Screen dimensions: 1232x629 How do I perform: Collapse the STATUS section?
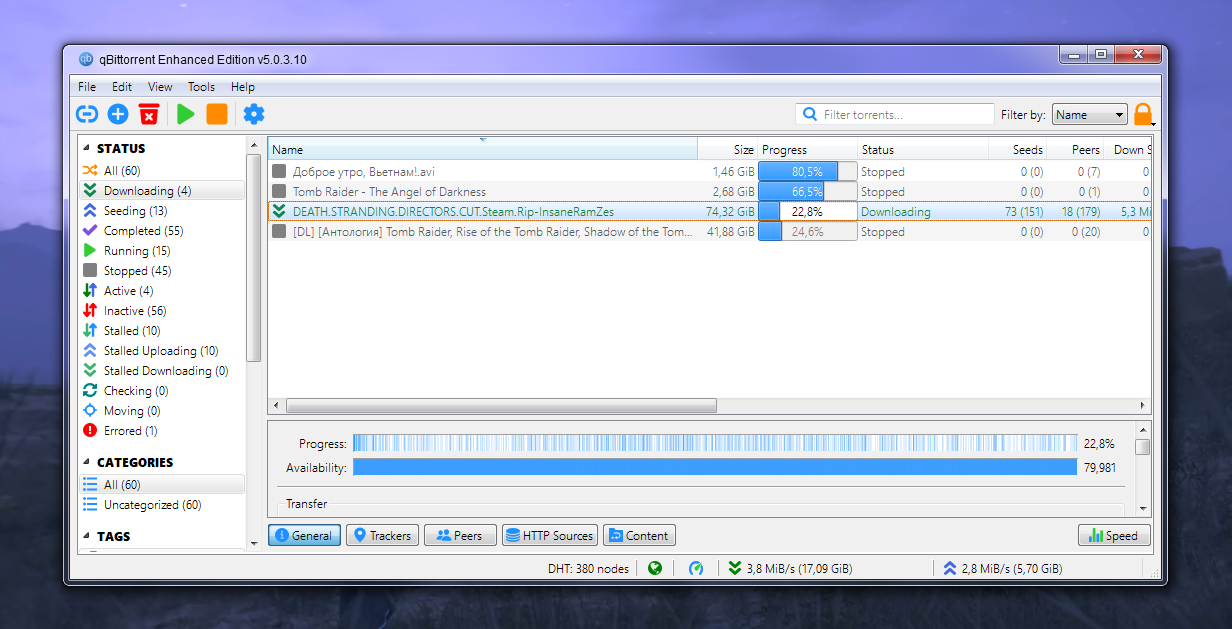coord(86,148)
